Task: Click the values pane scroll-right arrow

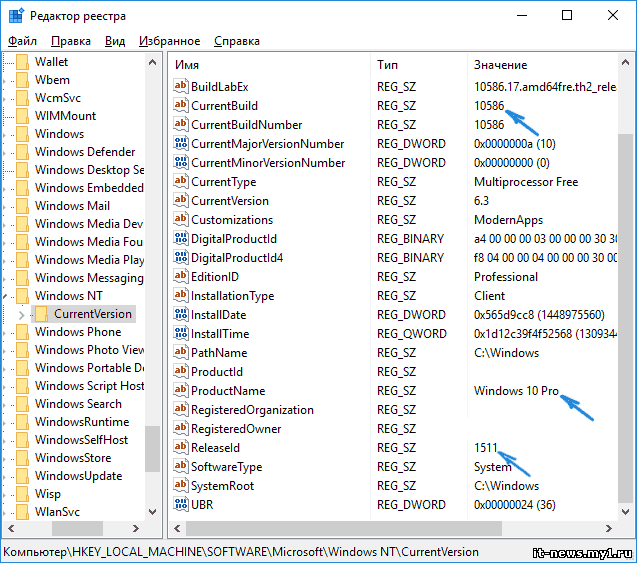Action: coord(609,528)
